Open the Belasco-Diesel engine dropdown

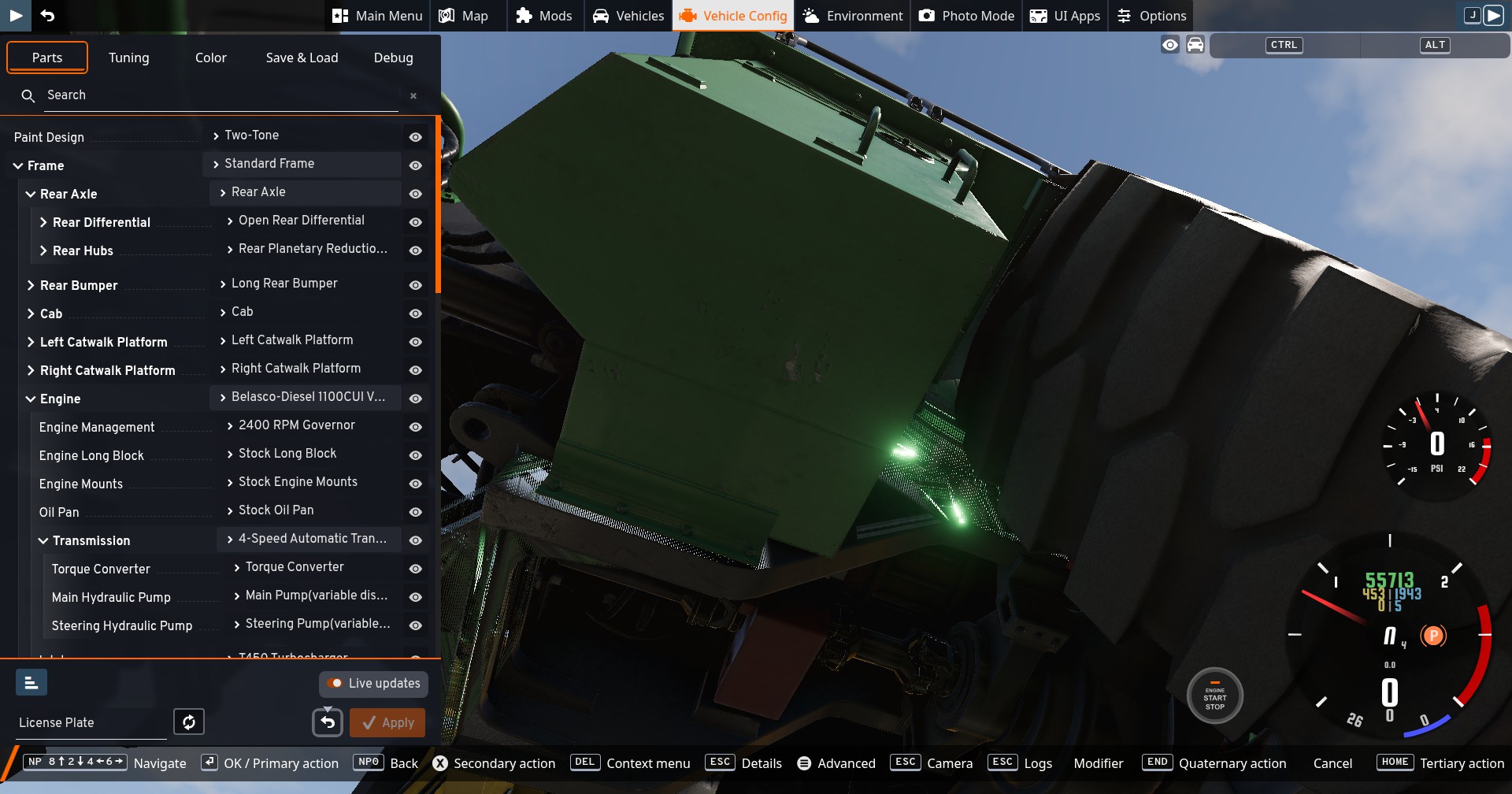306,397
